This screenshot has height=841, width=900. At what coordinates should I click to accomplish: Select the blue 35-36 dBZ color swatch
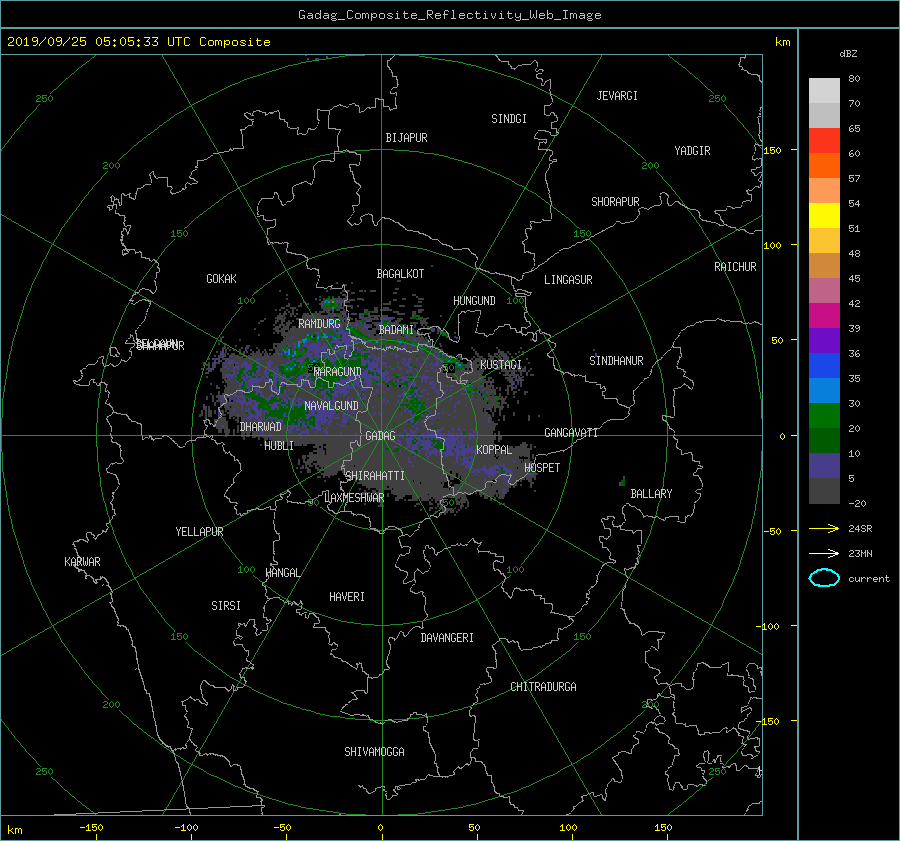[x=824, y=366]
